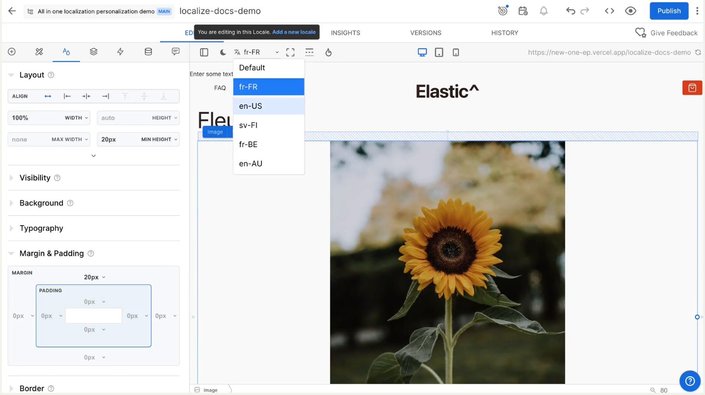Toggle the sidebar panel layout icon
The image size is (705, 395).
coord(204,52)
